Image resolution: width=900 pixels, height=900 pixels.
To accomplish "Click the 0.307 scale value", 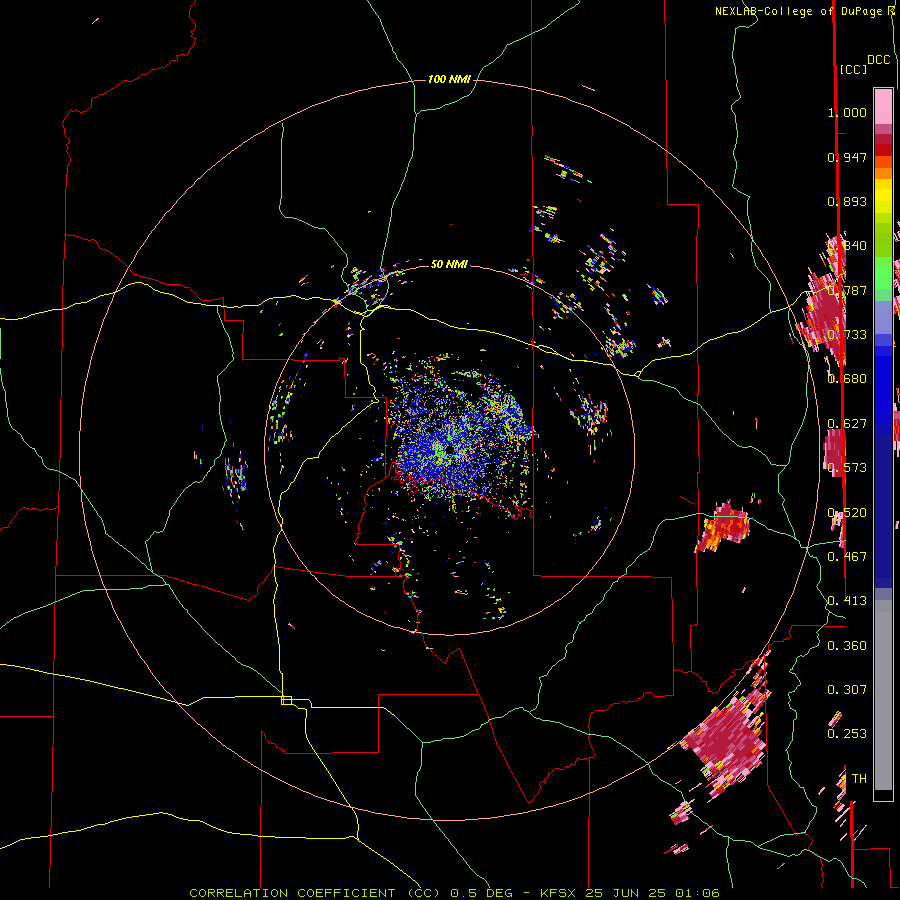I will [x=847, y=690].
